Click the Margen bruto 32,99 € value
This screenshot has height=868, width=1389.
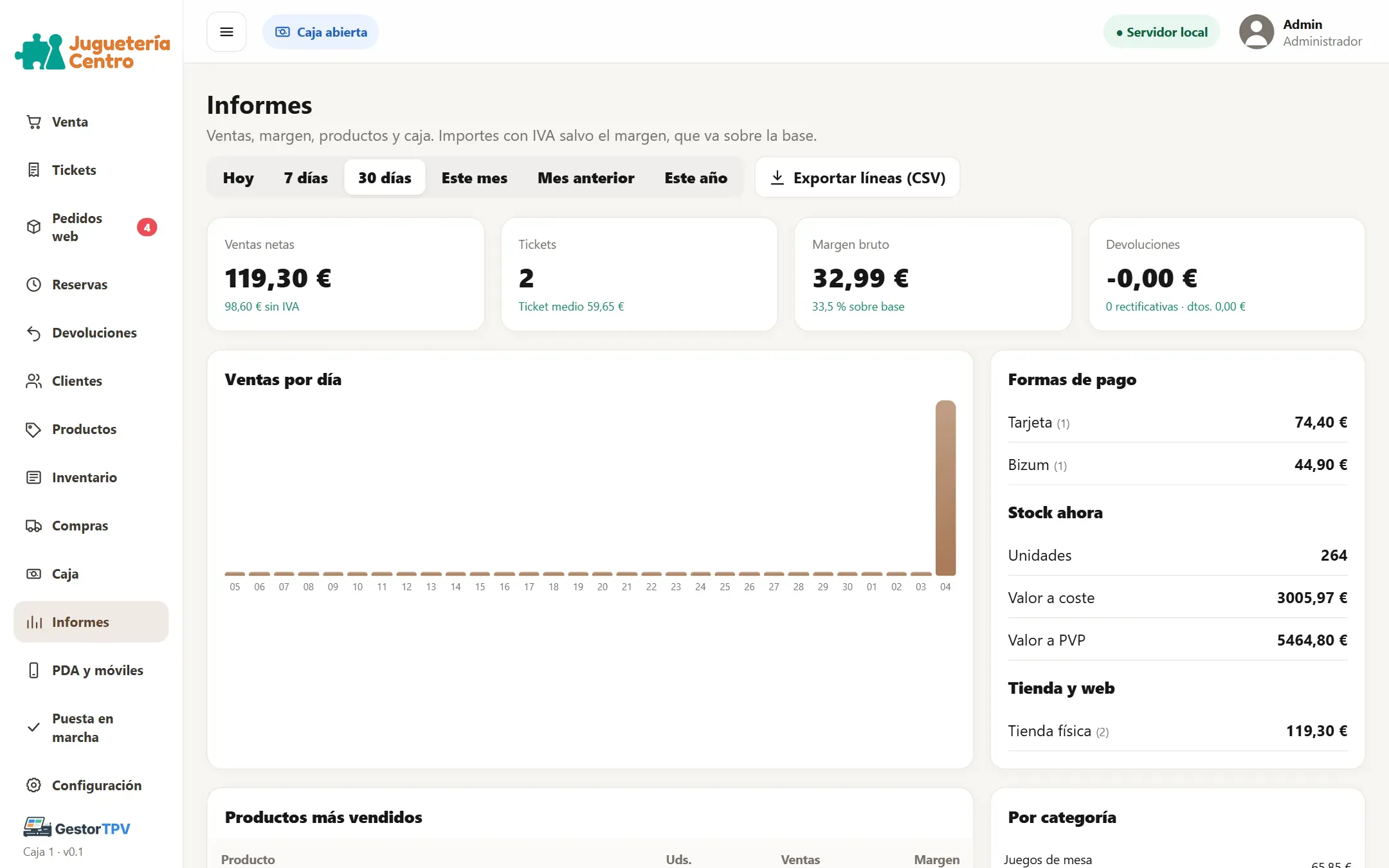860,278
